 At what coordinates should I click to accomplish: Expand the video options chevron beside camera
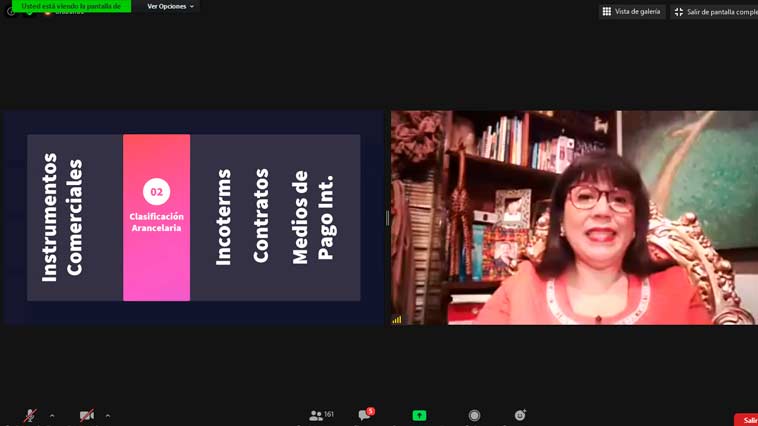pos(108,415)
